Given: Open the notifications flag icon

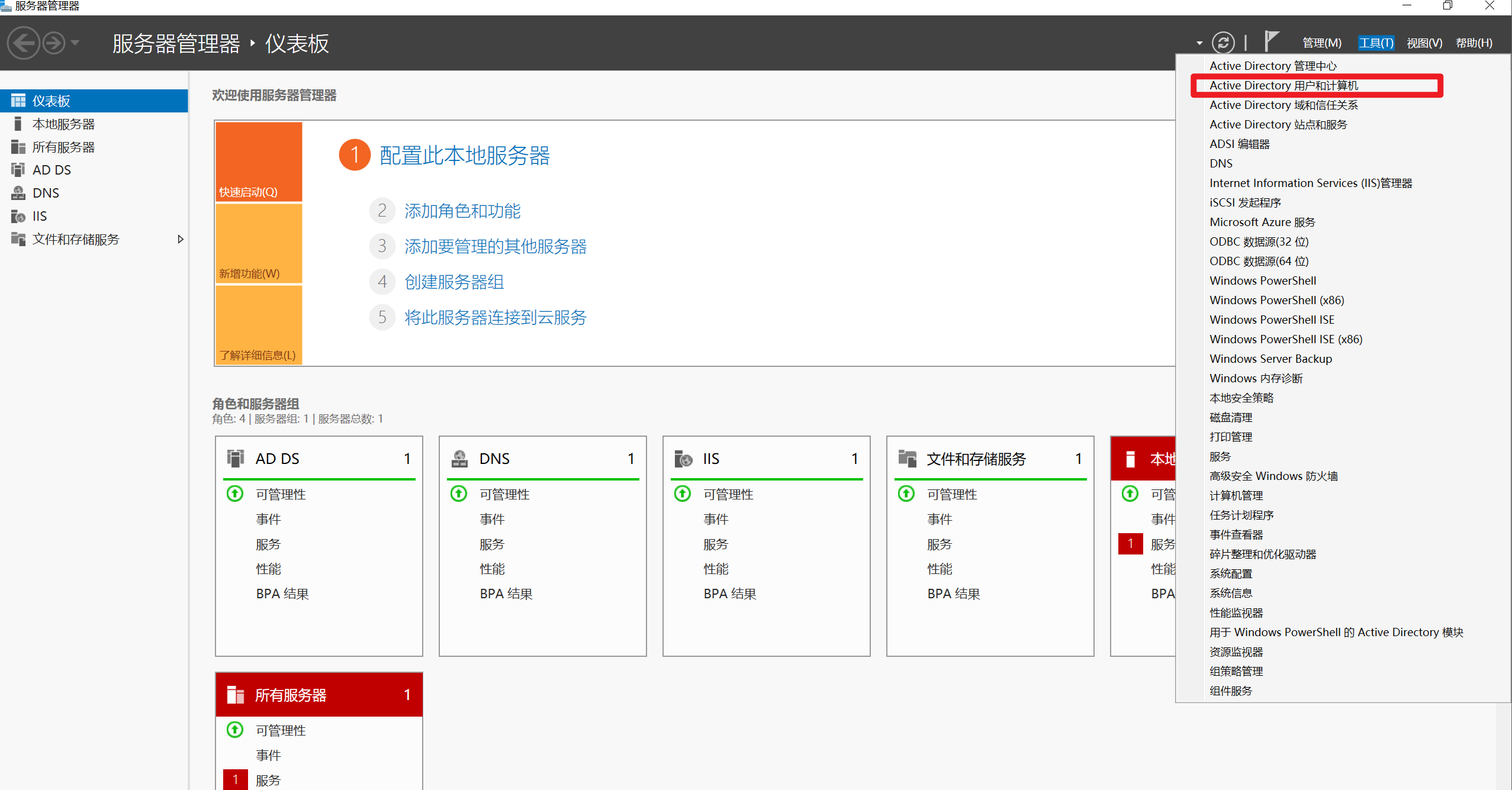Looking at the screenshot, I should click(1271, 41).
